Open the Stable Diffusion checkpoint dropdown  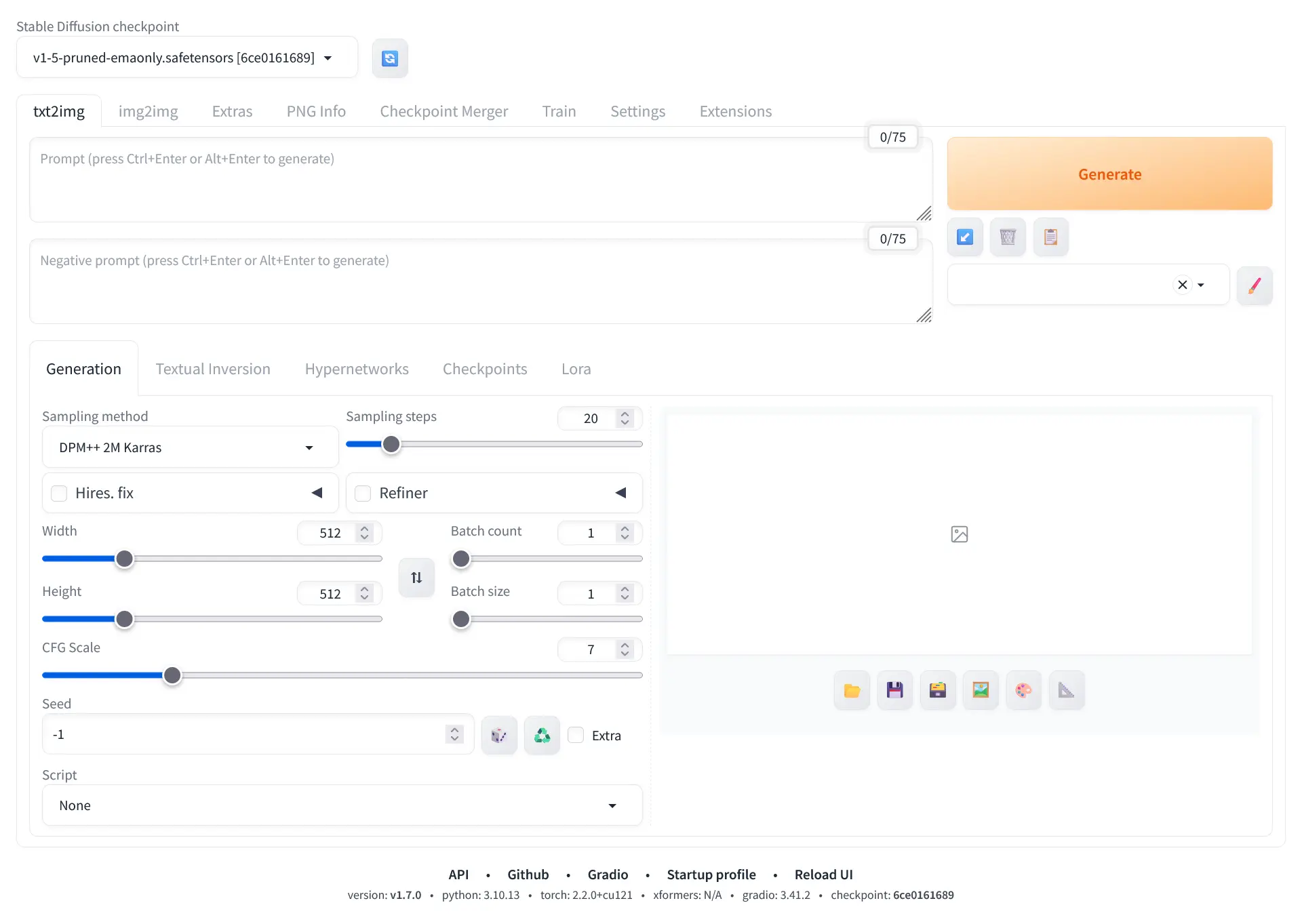(187, 58)
